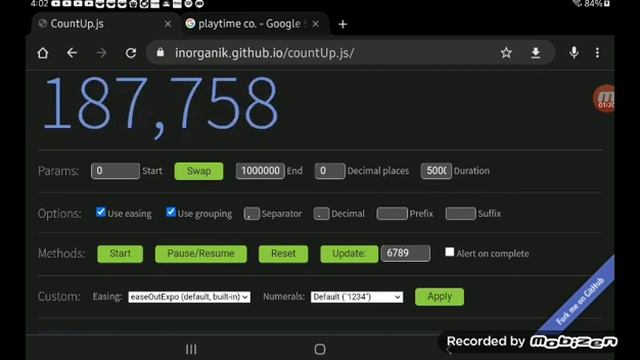Focus the Decimal character input field
The image size is (640, 360).
pyautogui.click(x=322, y=213)
